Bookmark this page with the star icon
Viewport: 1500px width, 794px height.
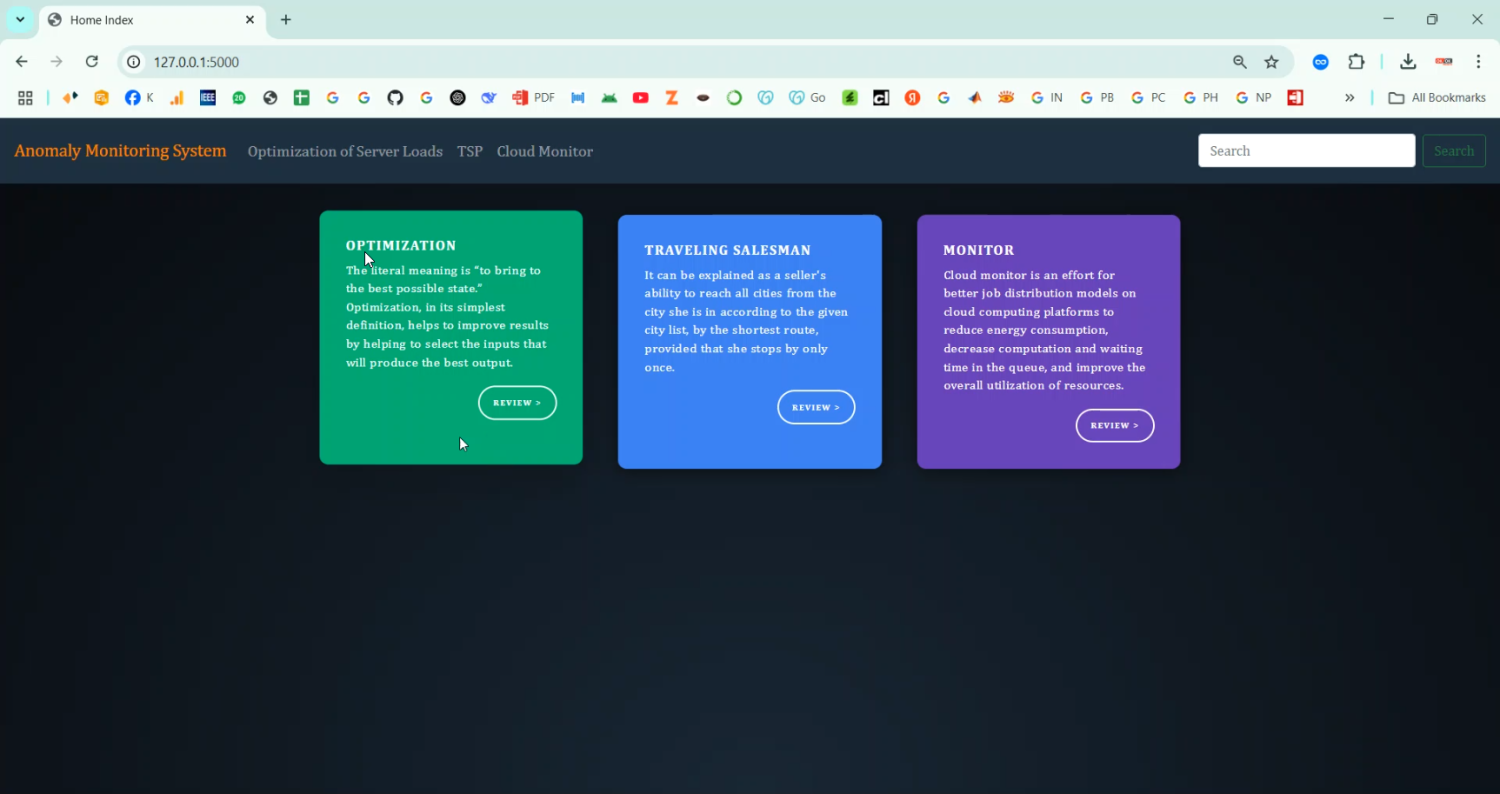(x=1272, y=62)
